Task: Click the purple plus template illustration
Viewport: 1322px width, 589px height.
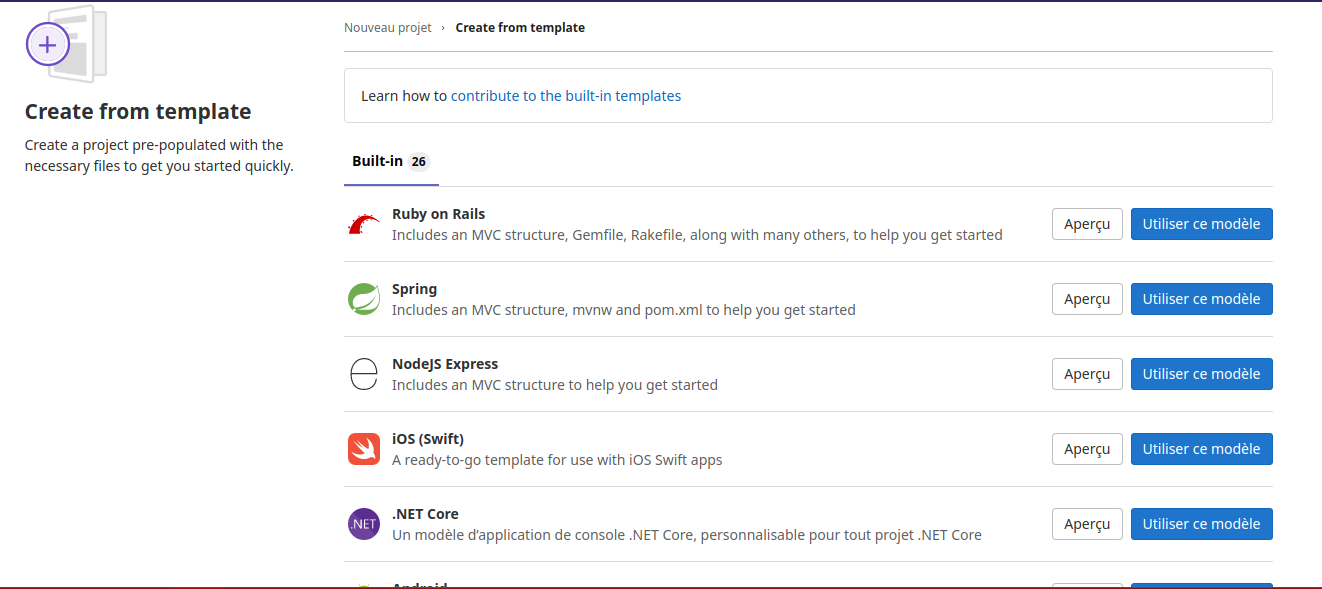Action: pos(48,45)
